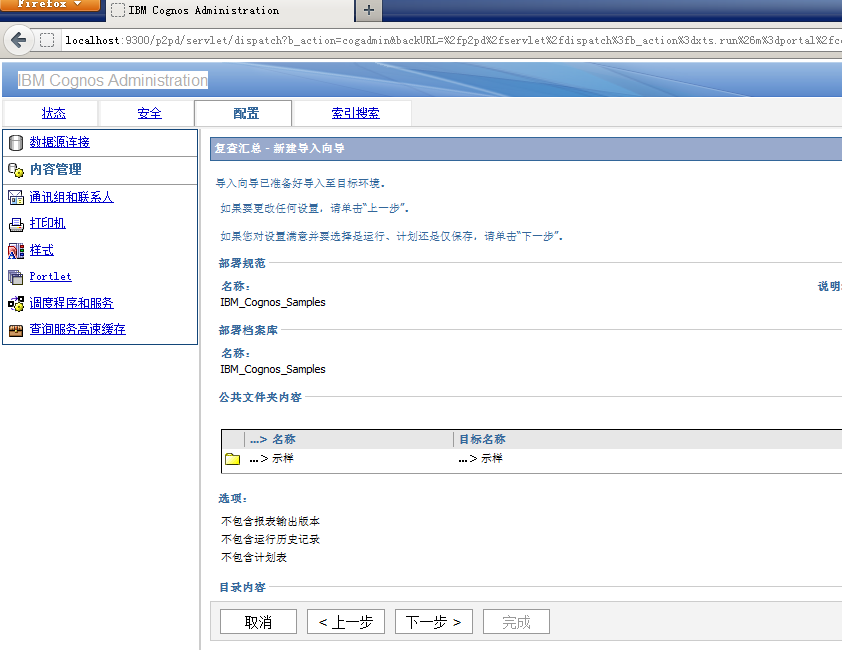Click the 不包含计划表 option text
Viewport: 842px width, 650px height.
pyautogui.click(x=254, y=558)
